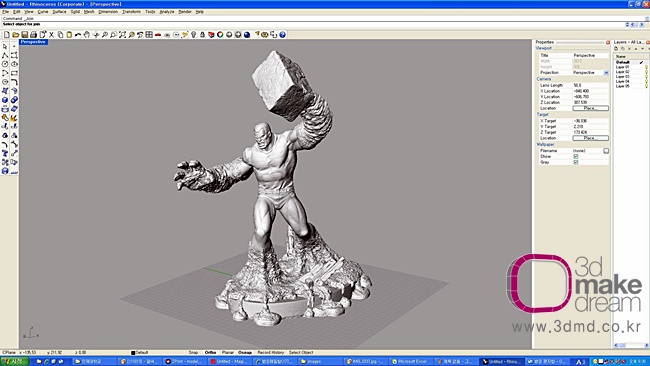650x366 pixels.
Task: Toggle the wallpaper Show checkbox
Action: tap(576, 156)
